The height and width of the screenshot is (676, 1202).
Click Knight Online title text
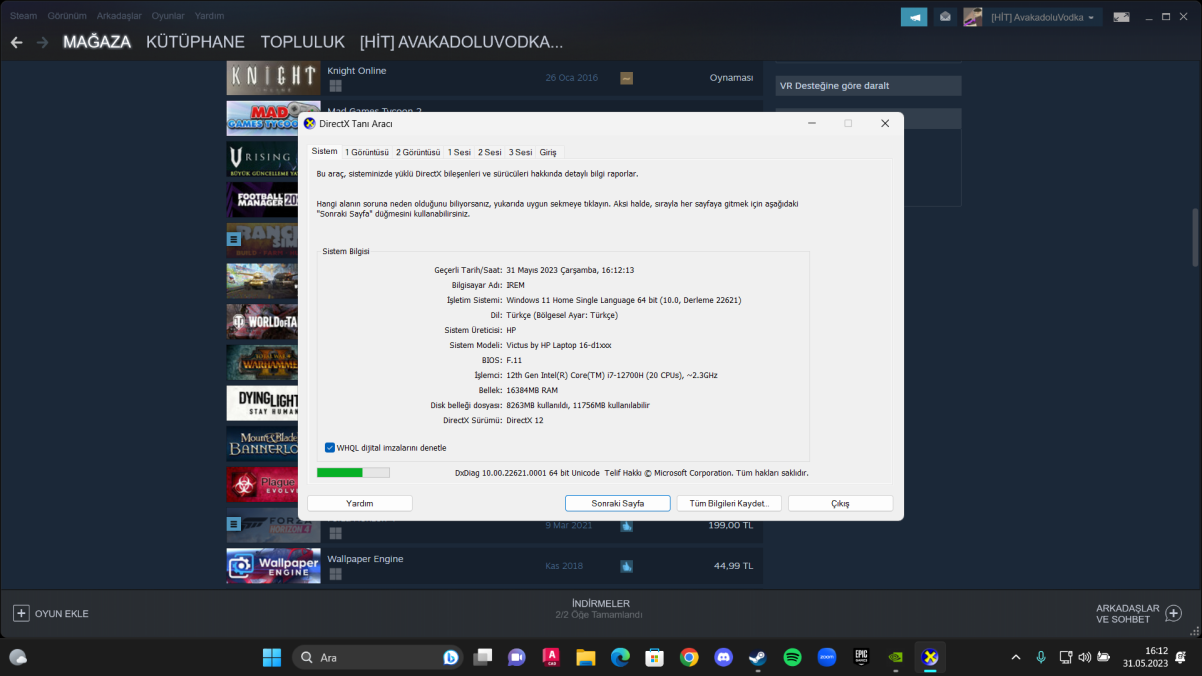pyautogui.click(x=356, y=71)
